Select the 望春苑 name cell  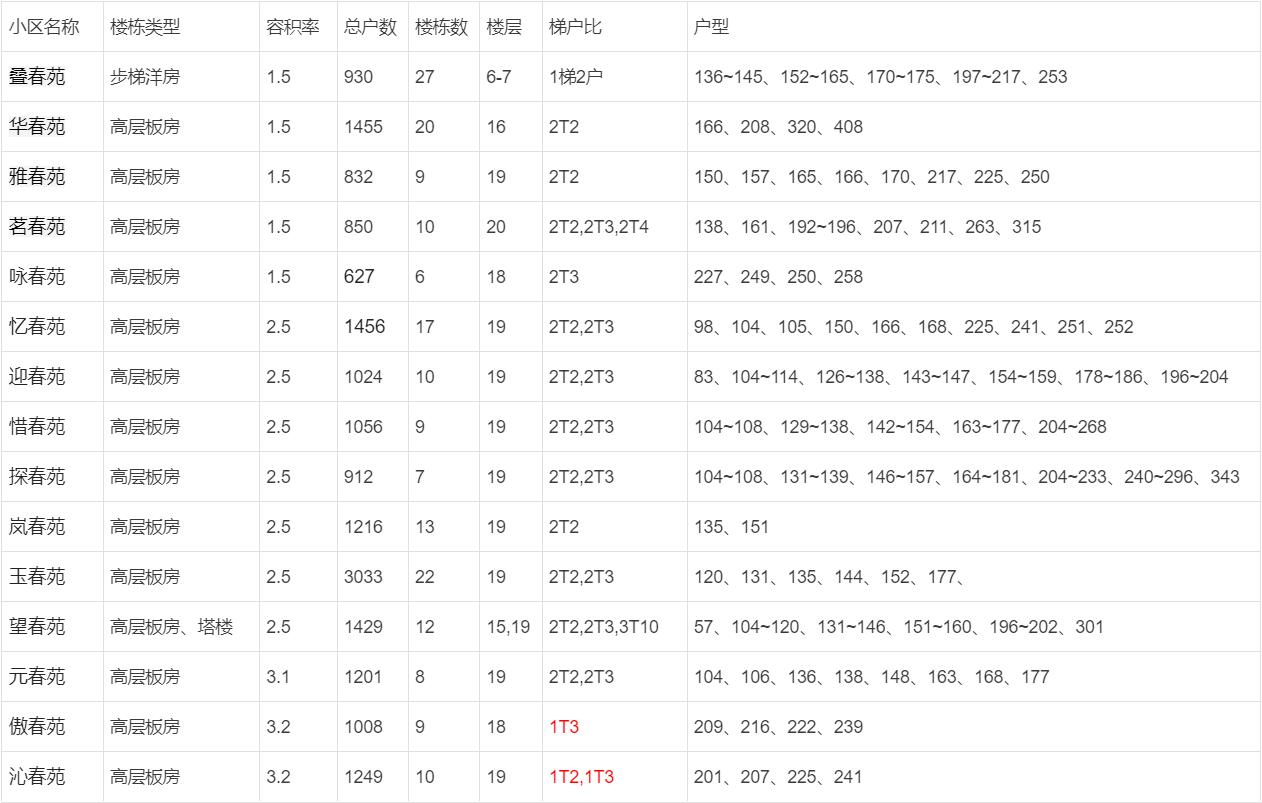(x=37, y=627)
